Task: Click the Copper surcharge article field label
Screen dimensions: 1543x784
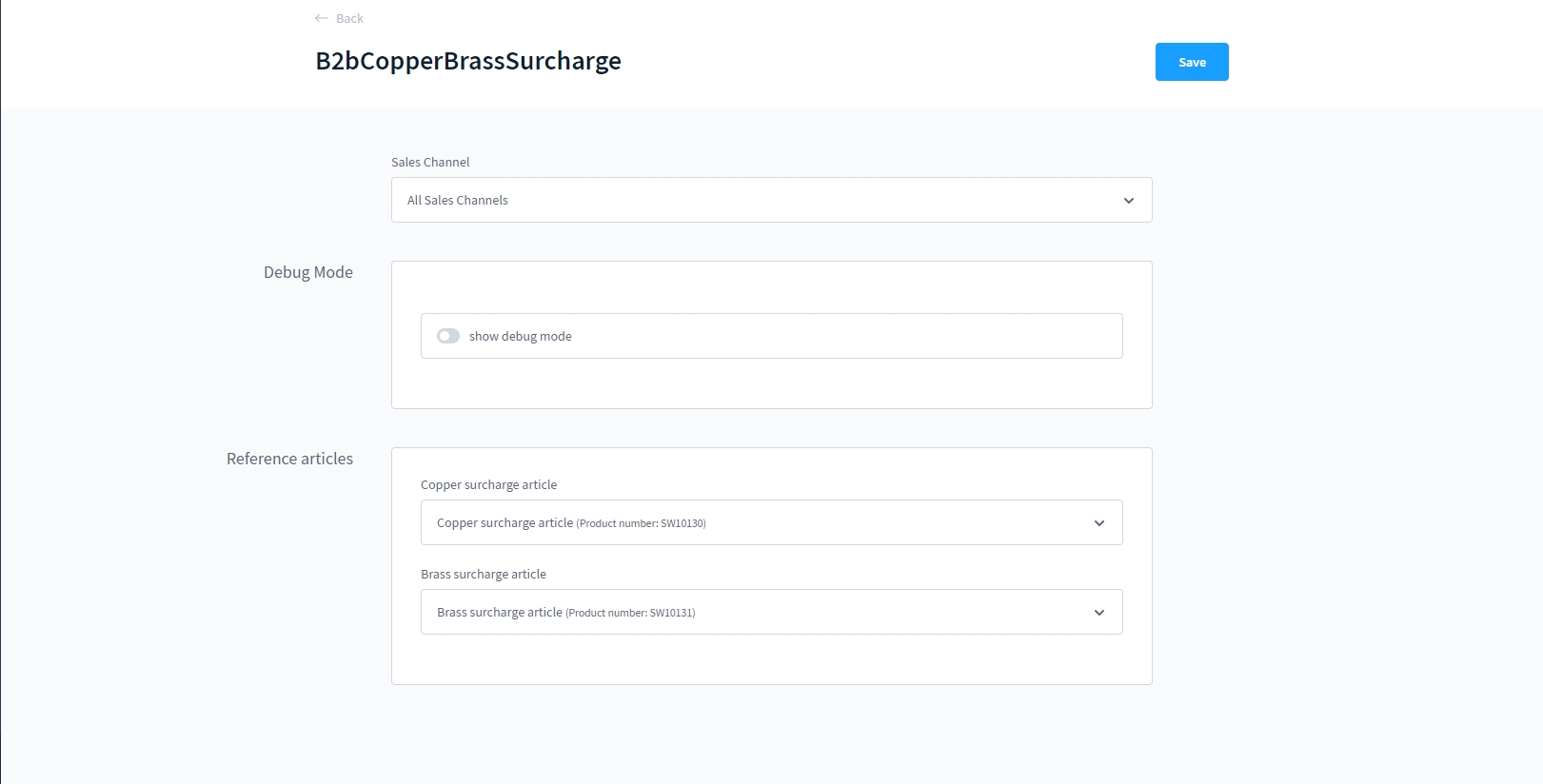Action: point(488,484)
